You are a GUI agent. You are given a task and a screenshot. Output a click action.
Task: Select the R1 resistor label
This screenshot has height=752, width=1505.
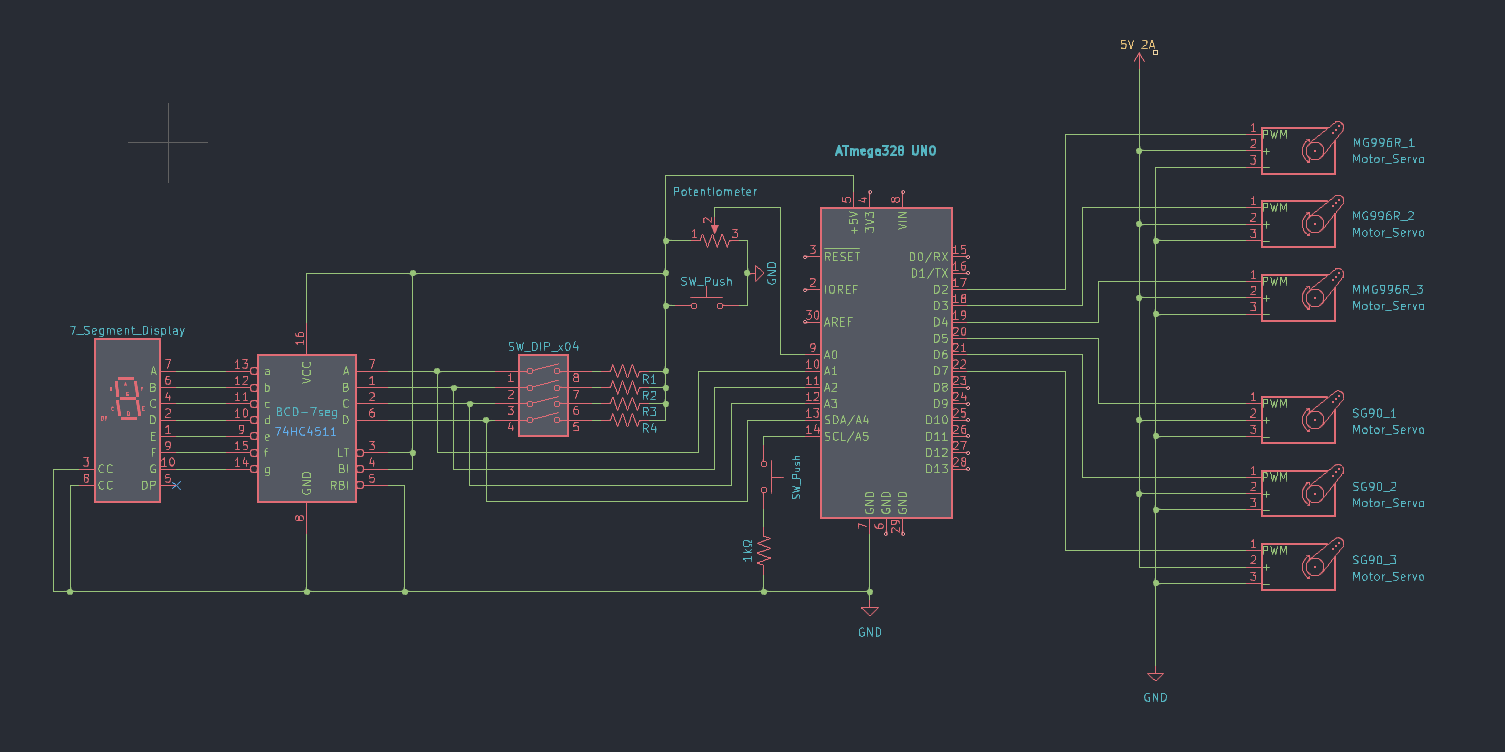(648, 379)
